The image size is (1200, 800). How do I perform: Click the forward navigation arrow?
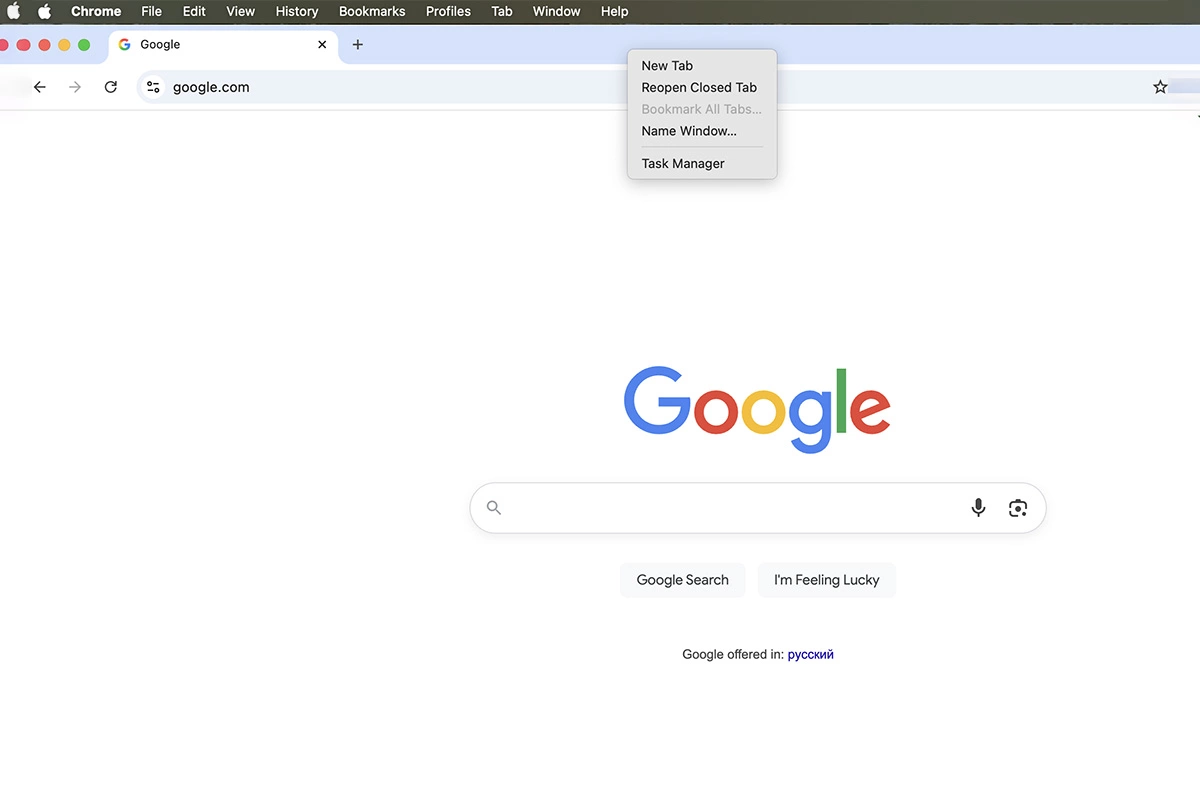[x=74, y=87]
